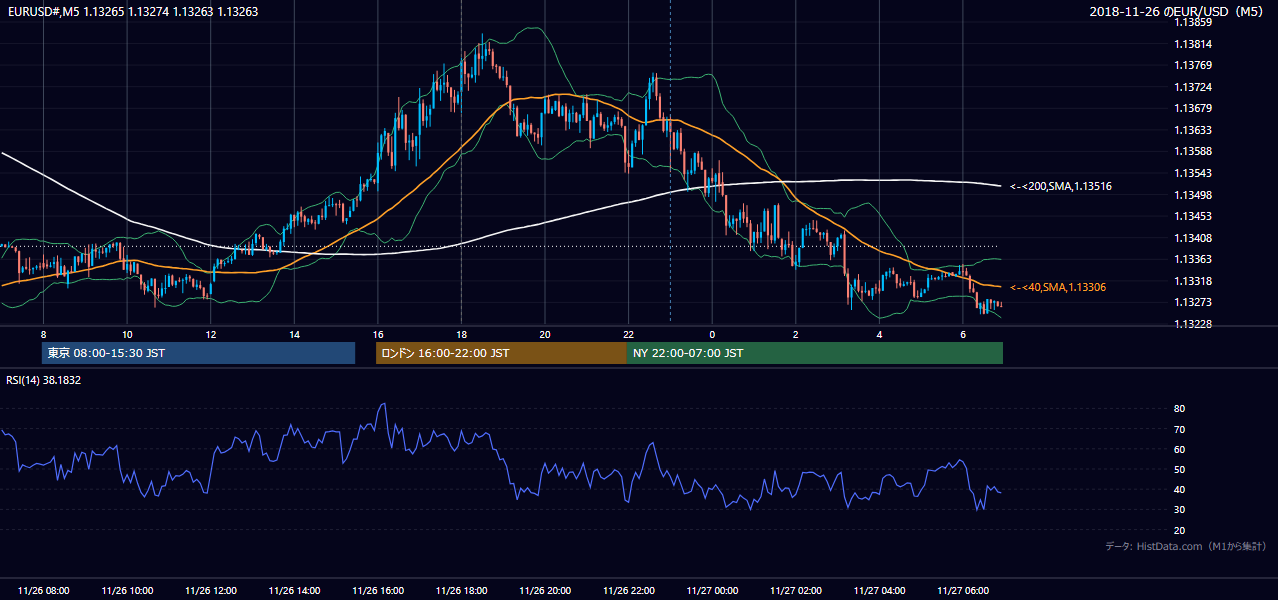
Task: Click price level 1.13318 on the axis
Action: 1194,281
